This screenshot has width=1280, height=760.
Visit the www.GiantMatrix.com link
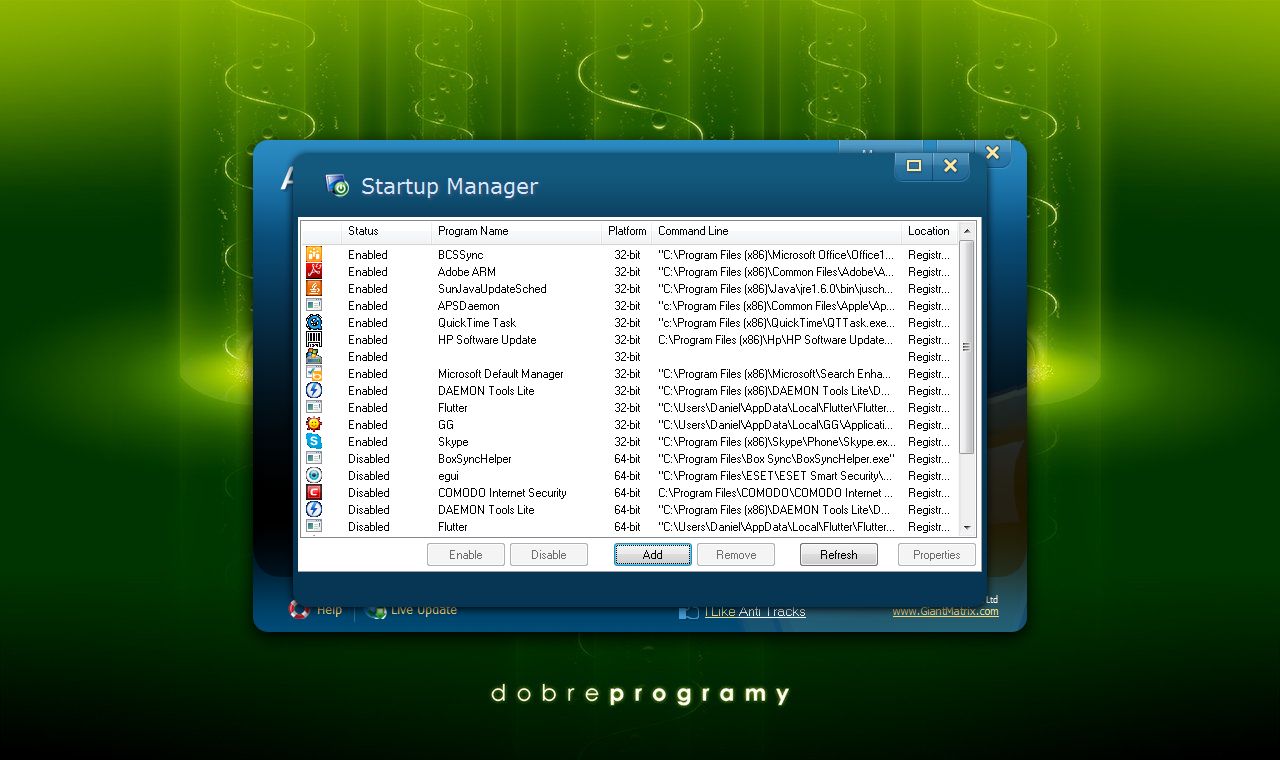click(946, 612)
